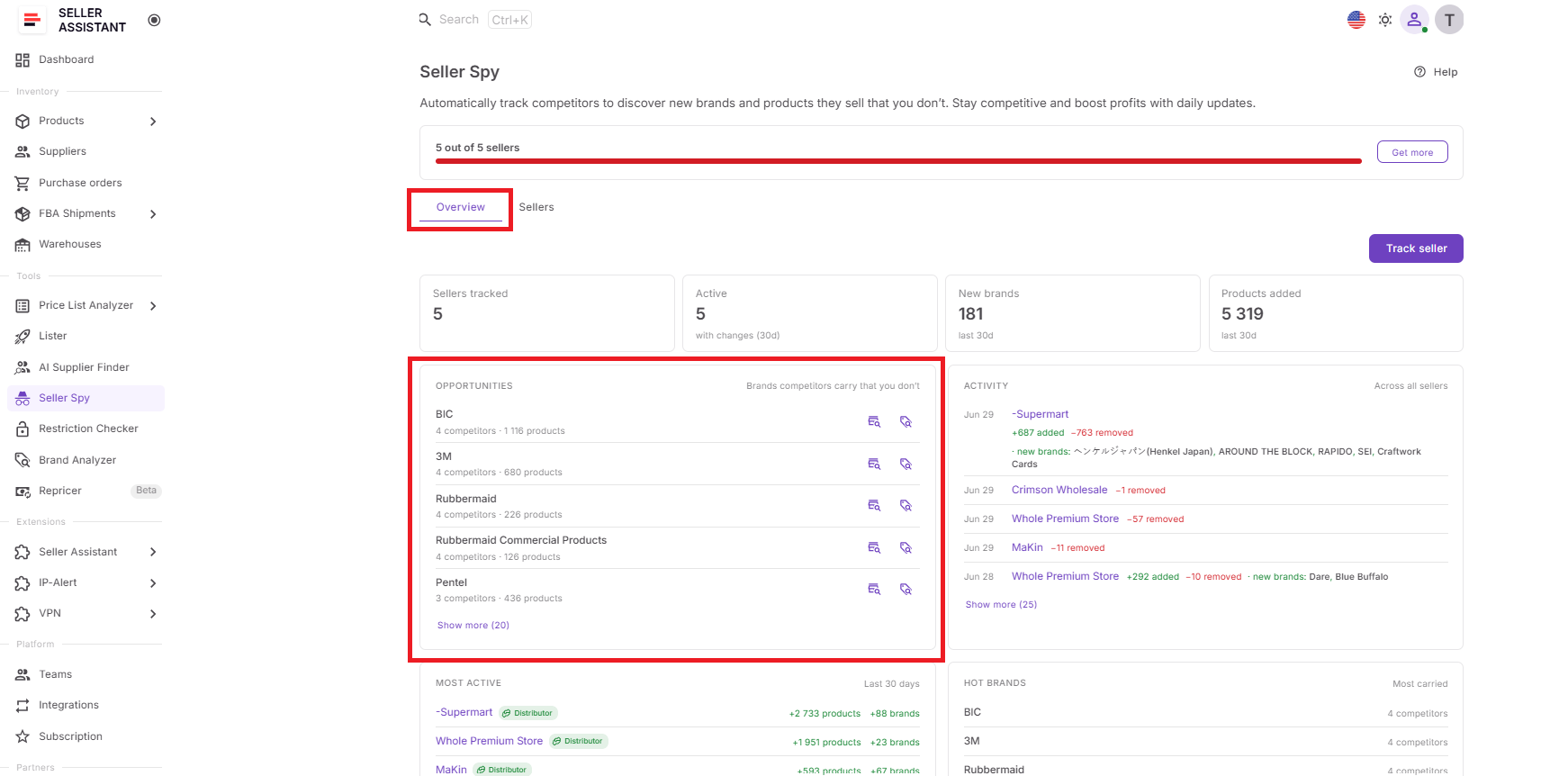
Task: Click list-search icon for Rubbermaid Commercial Products
Action: (x=874, y=547)
